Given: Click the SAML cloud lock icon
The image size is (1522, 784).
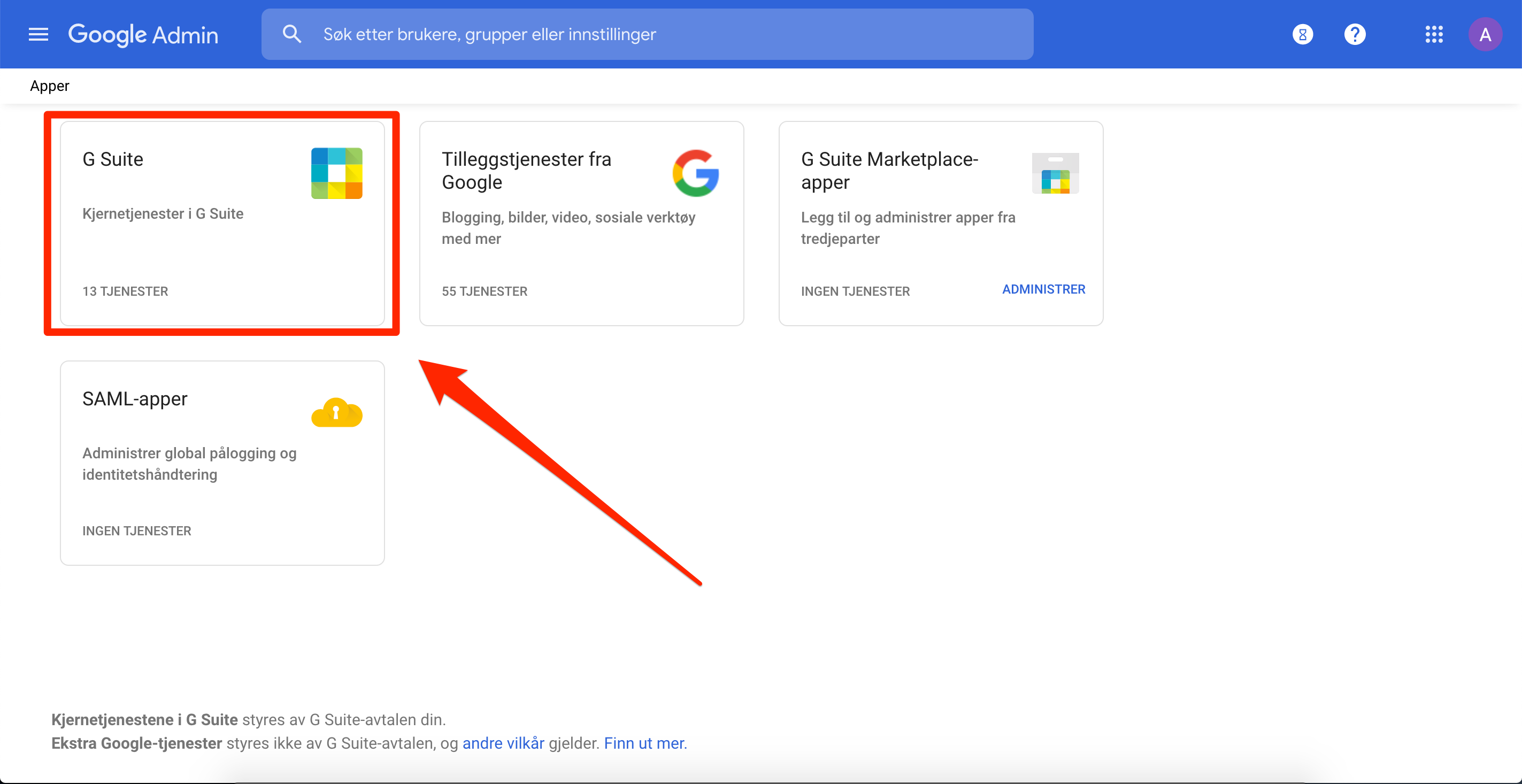Looking at the screenshot, I should [337, 412].
